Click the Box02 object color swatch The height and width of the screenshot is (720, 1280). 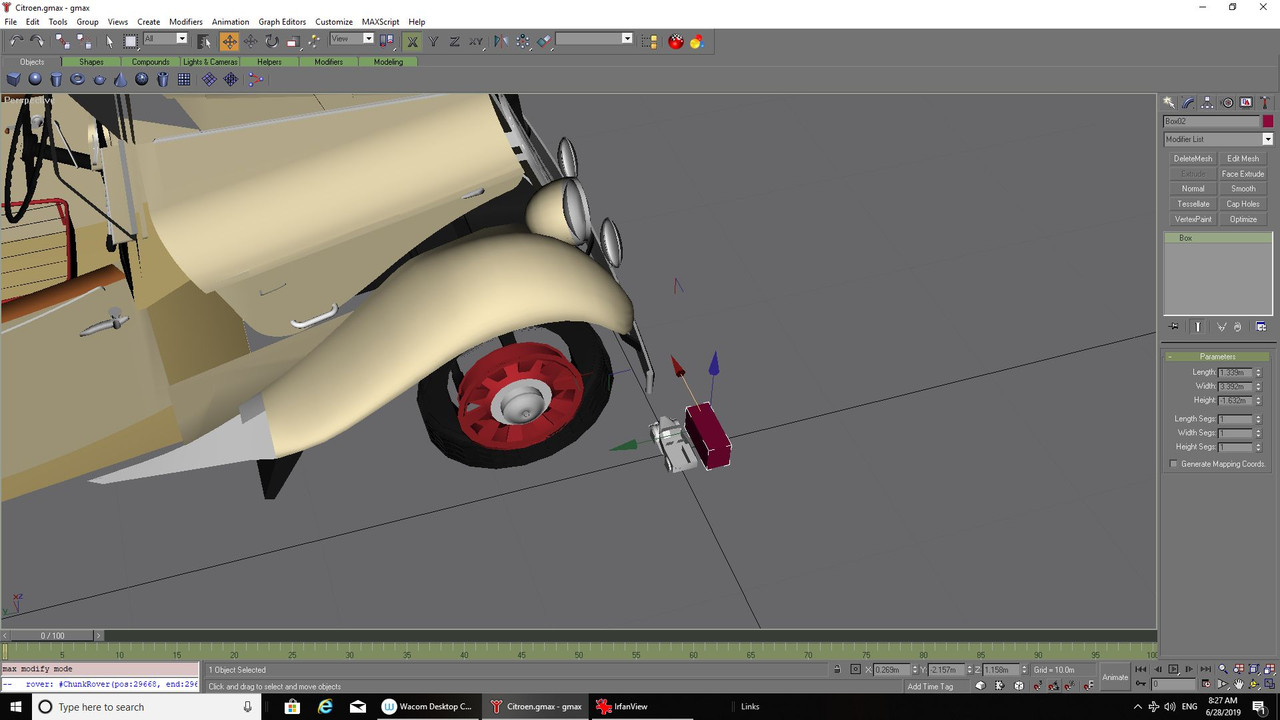[1268, 121]
